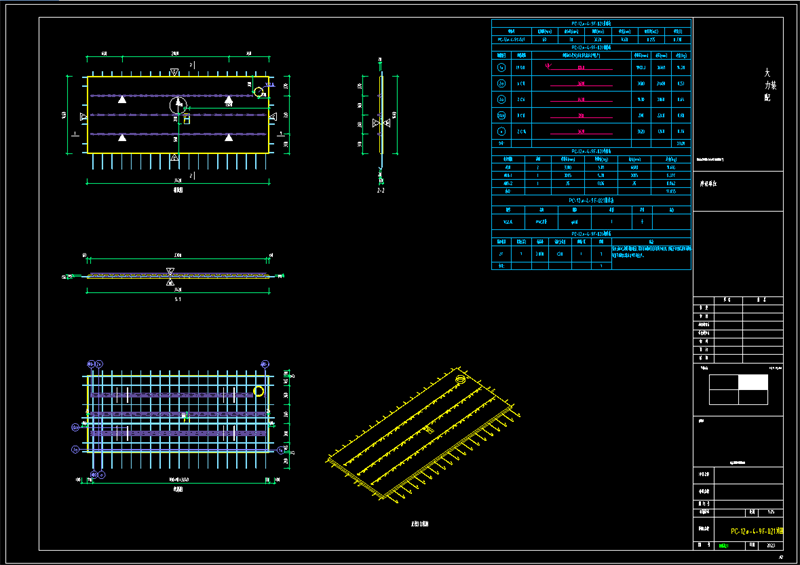Select the green text in the title block bottom row
Viewport: 800px width, 565px height.
[723, 546]
